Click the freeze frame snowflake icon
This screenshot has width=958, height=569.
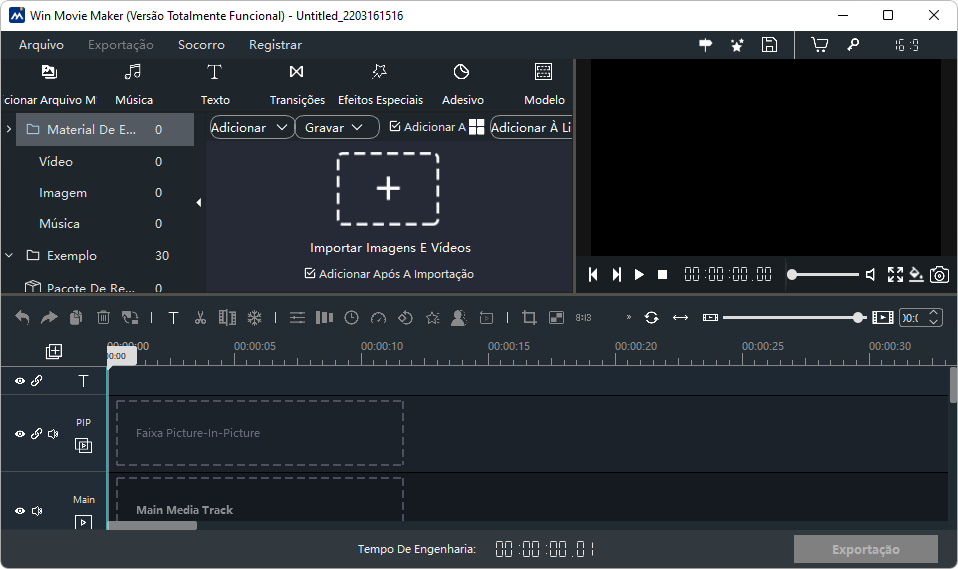click(x=254, y=318)
